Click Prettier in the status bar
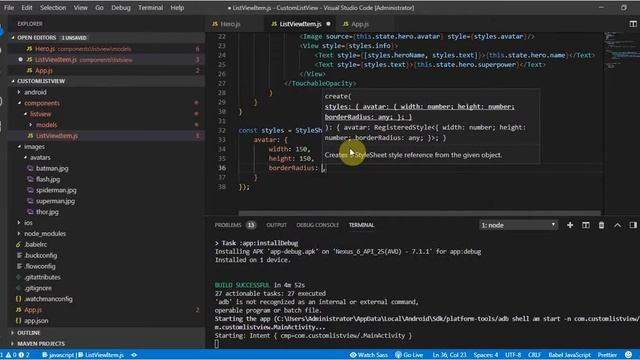Viewport: 640px width, 360px height. pyautogui.click(x=607, y=355)
